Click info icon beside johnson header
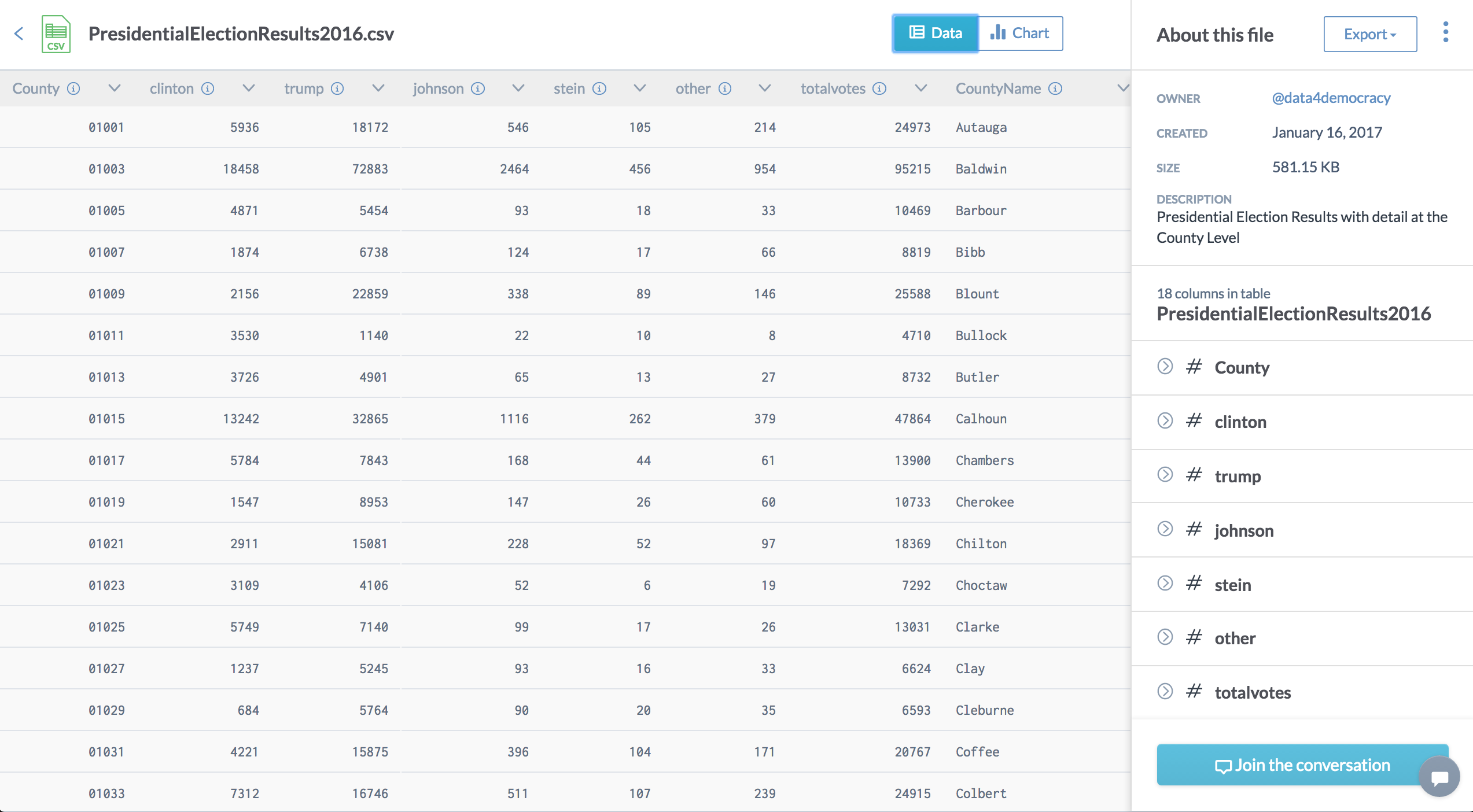 pos(478,88)
